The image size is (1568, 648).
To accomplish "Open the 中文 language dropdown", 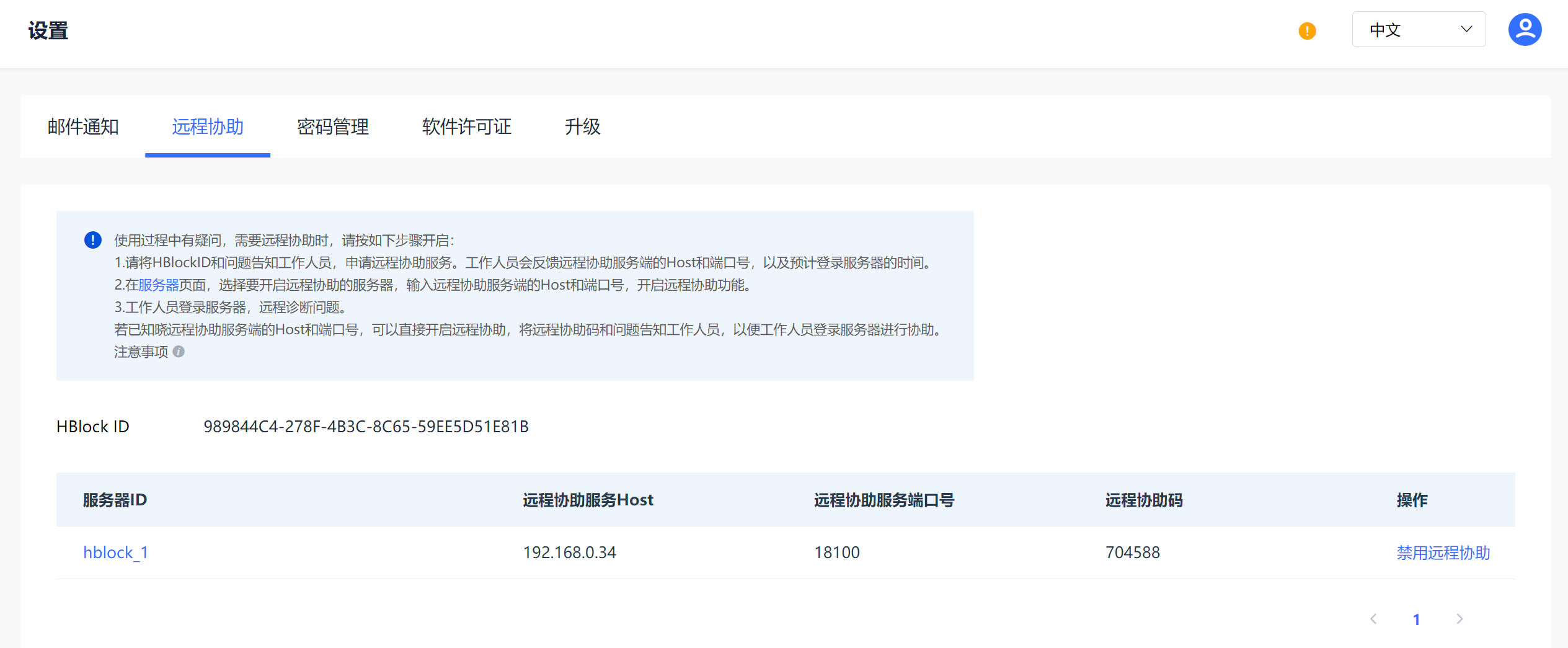I will (x=1419, y=29).
